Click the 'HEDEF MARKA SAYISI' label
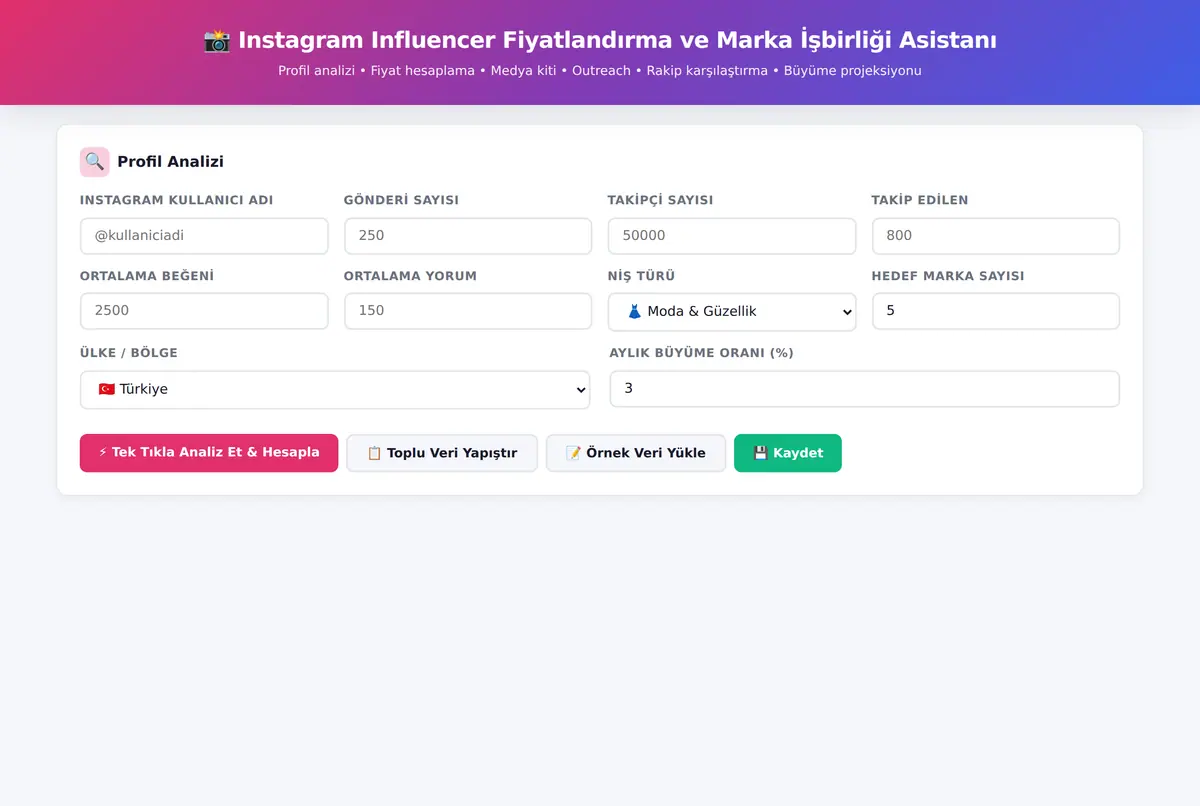Image resolution: width=1200 pixels, height=806 pixels. pos(948,276)
